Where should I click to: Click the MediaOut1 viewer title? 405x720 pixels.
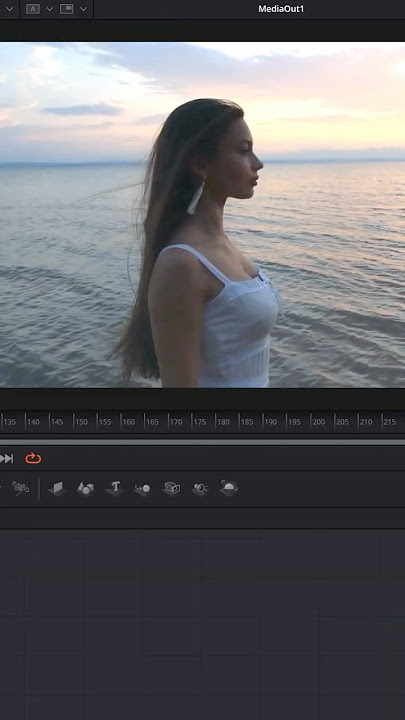pyautogui.click(x=281, y=9)
